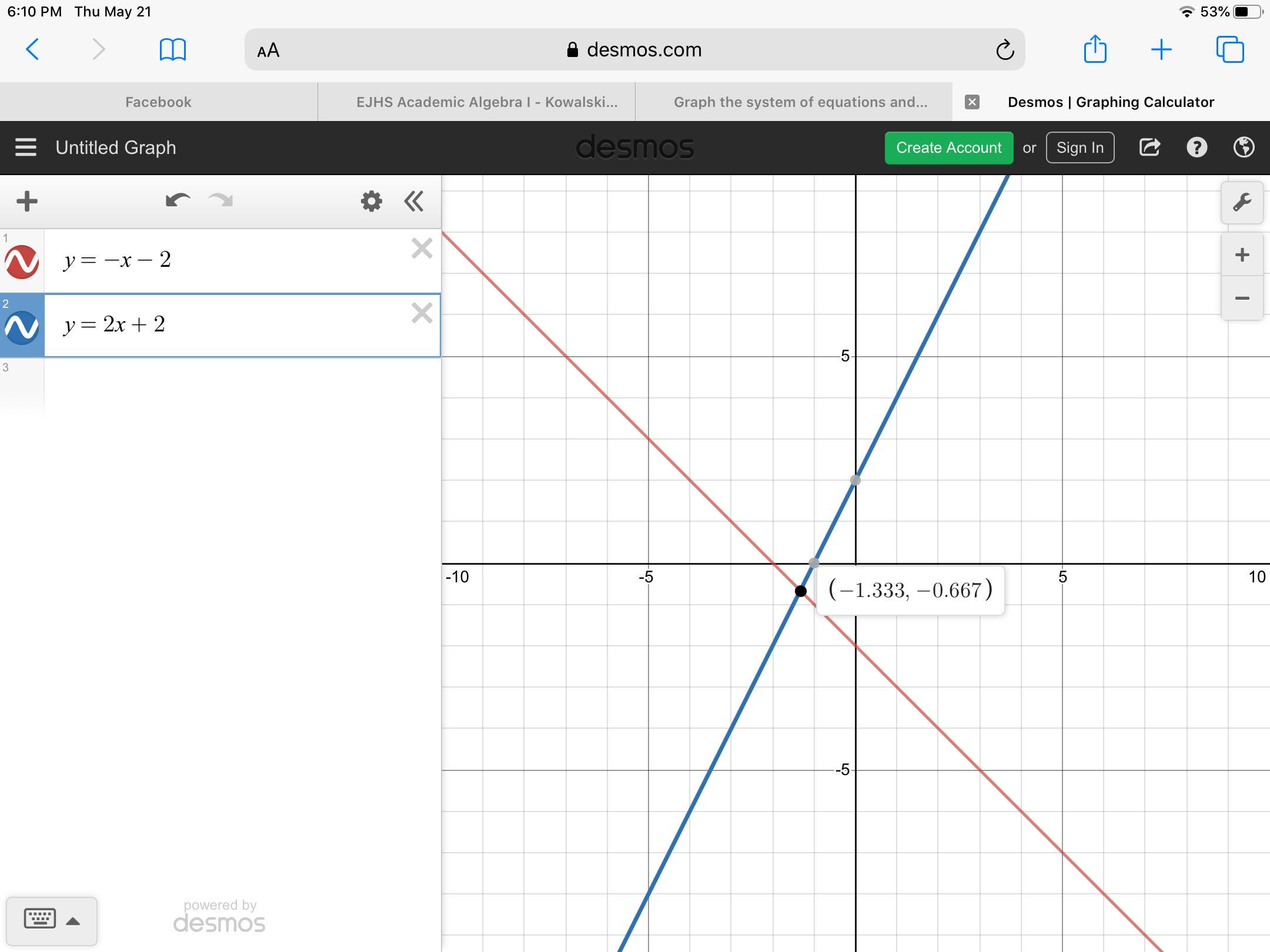
Task: Open the hamburger menu for saved graphs
Action: (26, 148)
